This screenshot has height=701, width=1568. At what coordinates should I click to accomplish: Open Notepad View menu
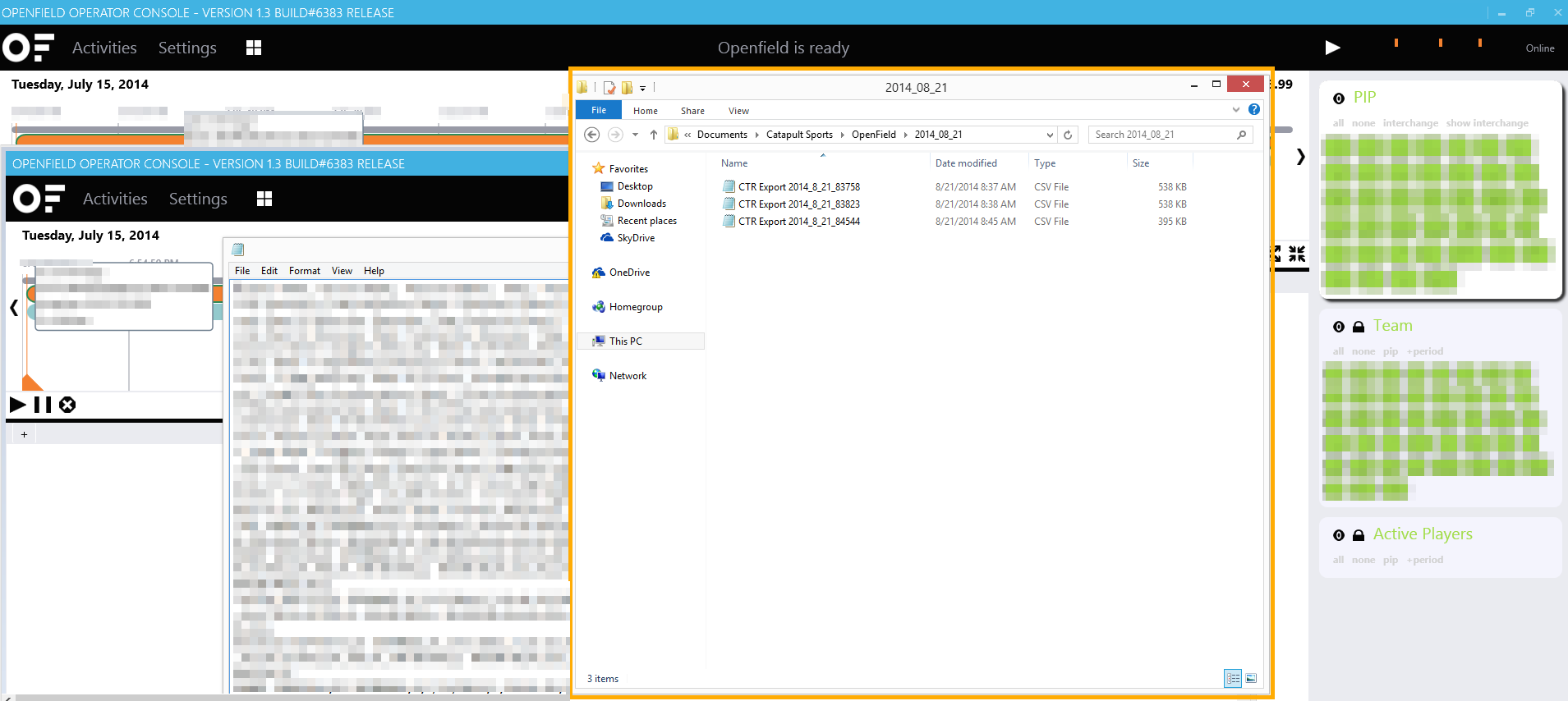tap(342, 271)
